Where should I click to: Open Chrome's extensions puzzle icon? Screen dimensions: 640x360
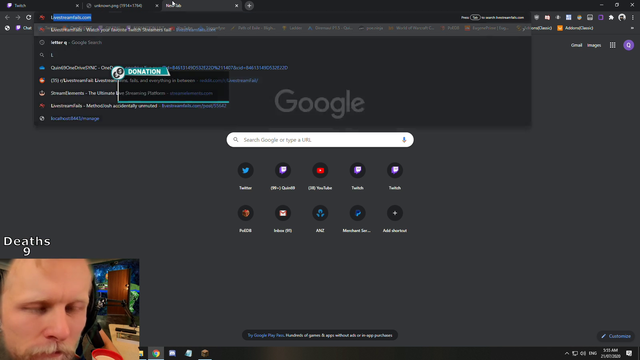click(611, 18)
